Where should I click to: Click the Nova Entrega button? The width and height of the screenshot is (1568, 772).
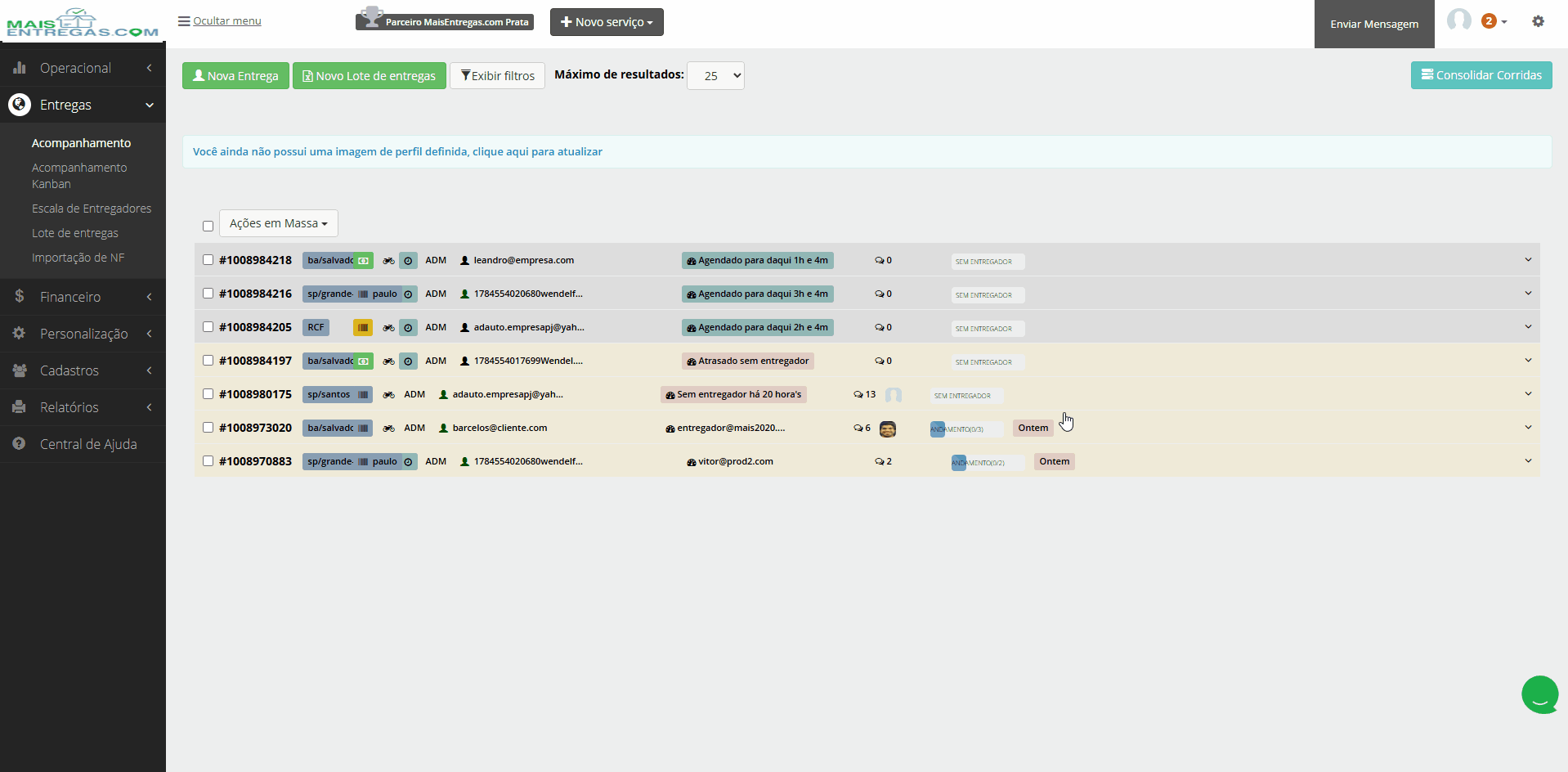pos(235,75)
